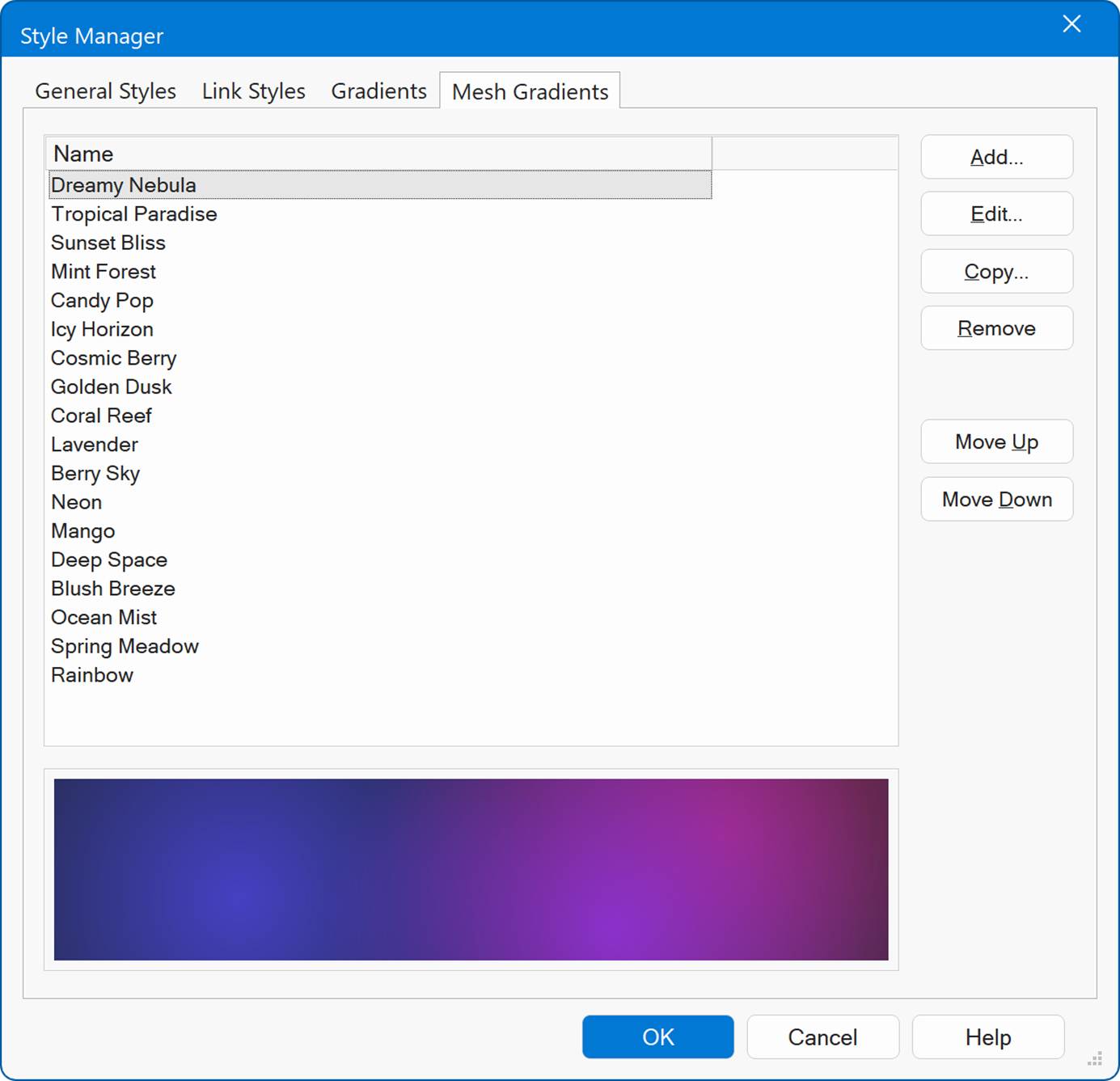Confirm changes with the OK button
This screenshot has width=1120, height=1081.
[x=657, y=1037]
